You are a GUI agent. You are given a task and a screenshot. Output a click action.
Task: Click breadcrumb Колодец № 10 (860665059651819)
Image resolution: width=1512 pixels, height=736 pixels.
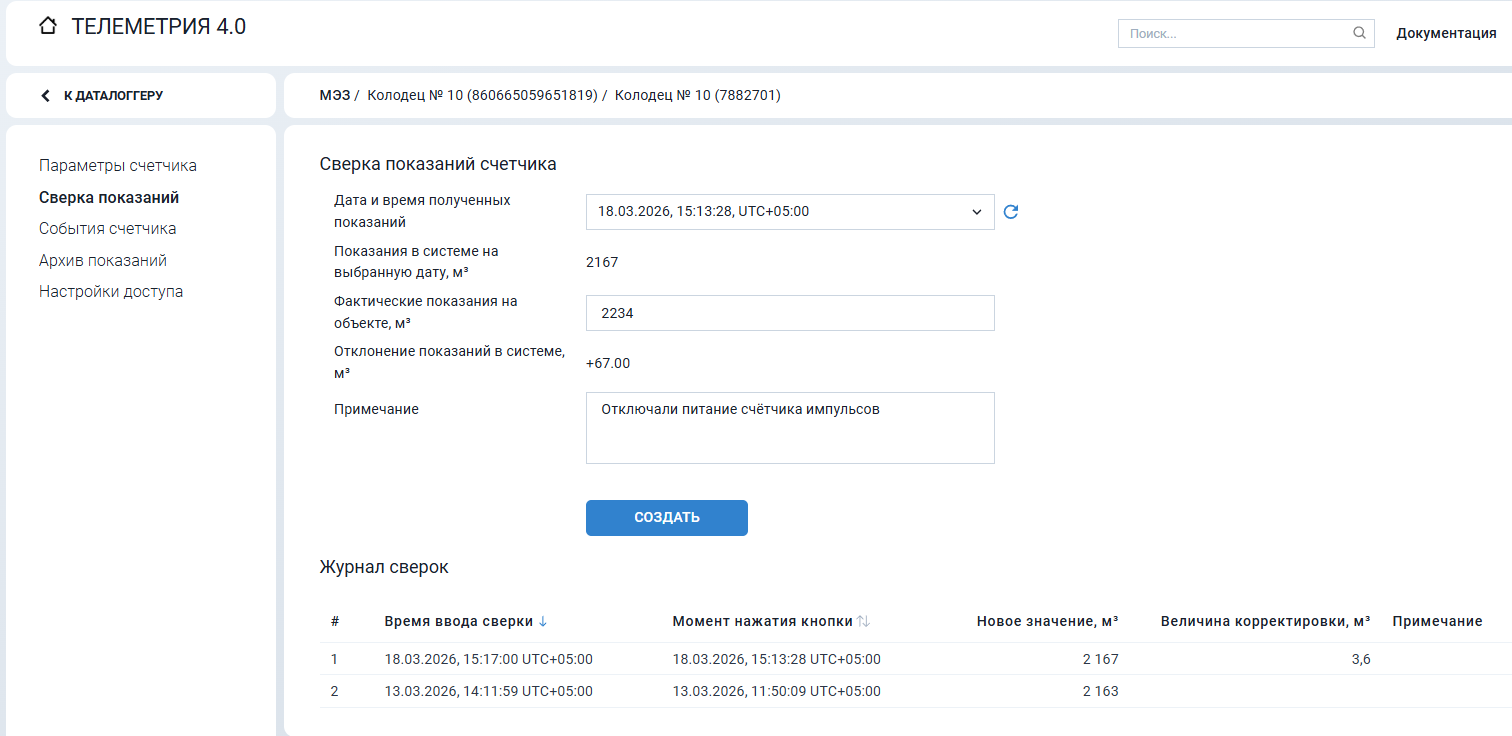(482, 96)
